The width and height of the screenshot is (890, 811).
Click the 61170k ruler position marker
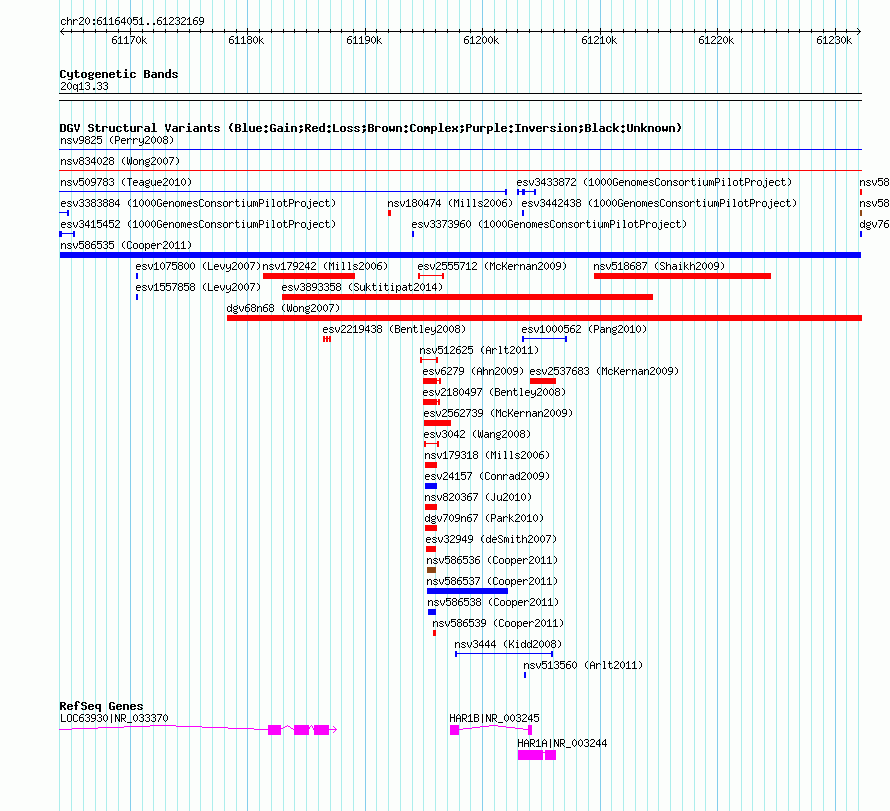pyautogui.click(x=129, y=40)
